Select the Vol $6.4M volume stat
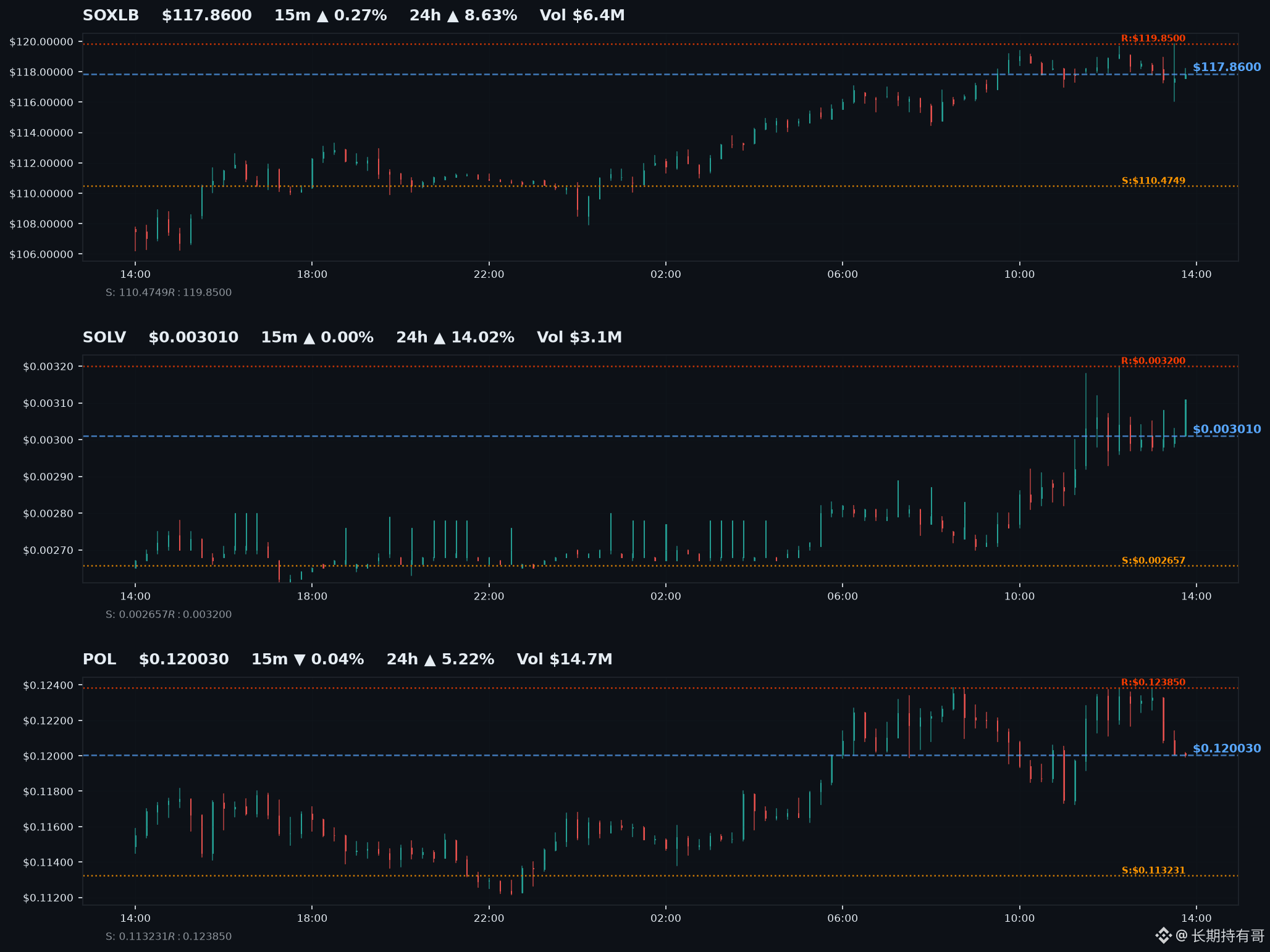The image size is (1270, 952). tap(582, 15)
